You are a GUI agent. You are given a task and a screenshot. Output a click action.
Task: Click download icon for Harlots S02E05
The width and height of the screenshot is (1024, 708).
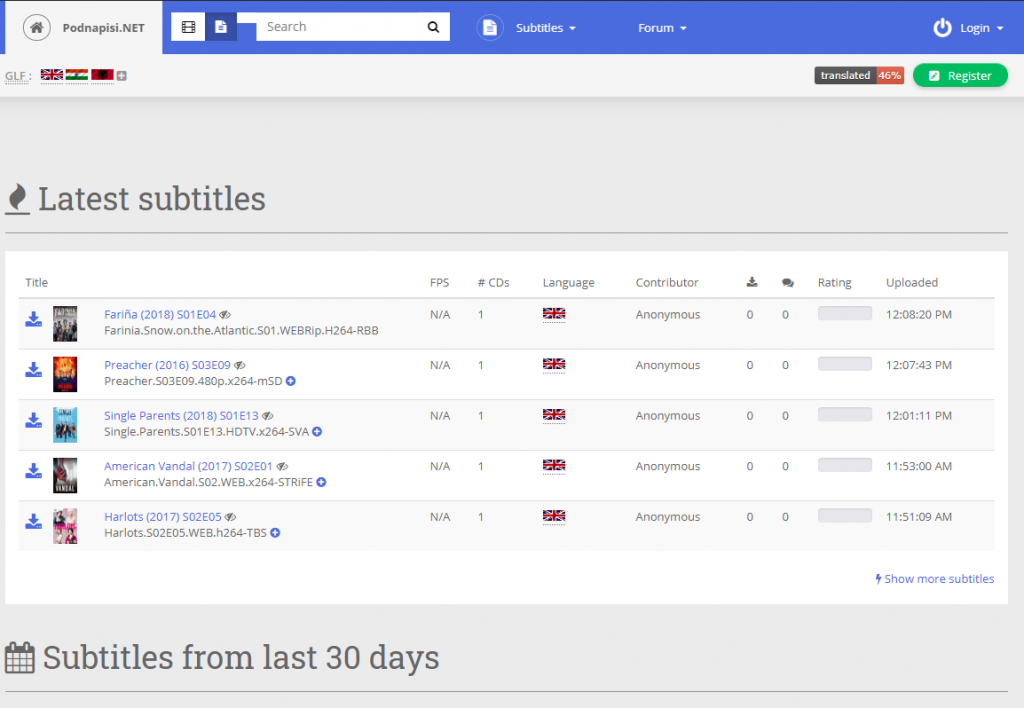[34, 522]
